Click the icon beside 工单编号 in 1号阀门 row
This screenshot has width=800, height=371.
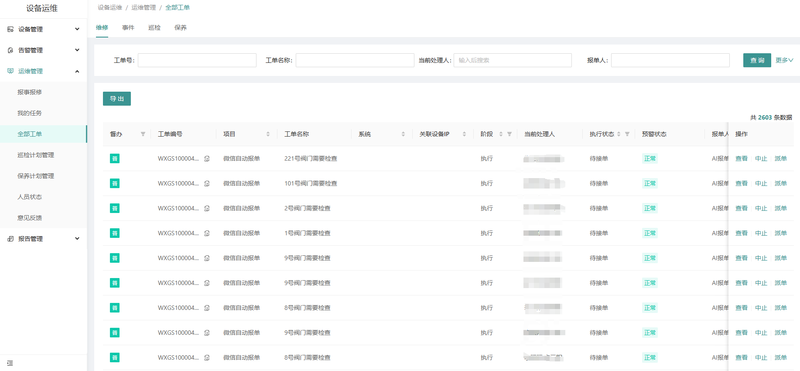pos(207,233)
